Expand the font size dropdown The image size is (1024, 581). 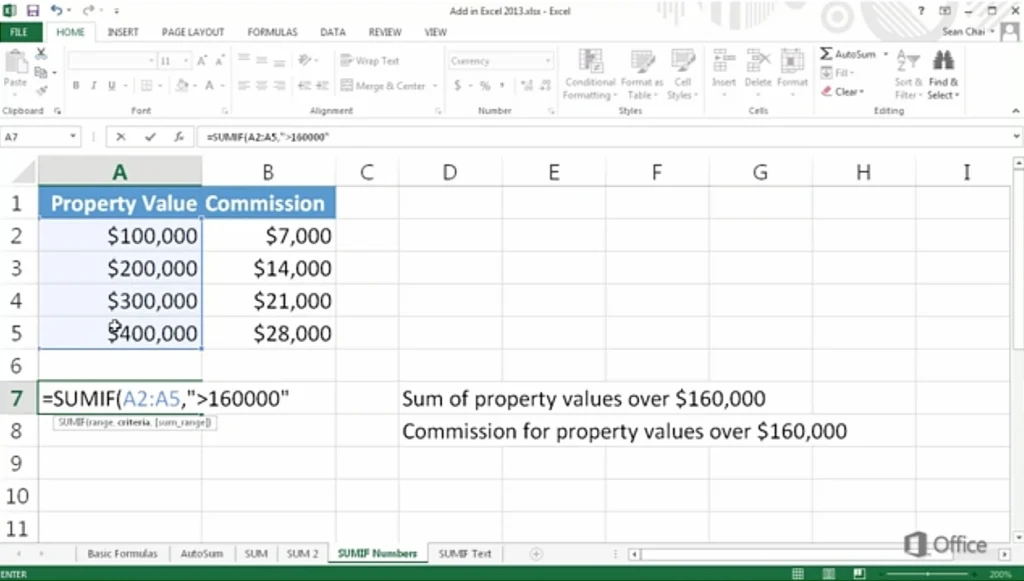[186, 61]
